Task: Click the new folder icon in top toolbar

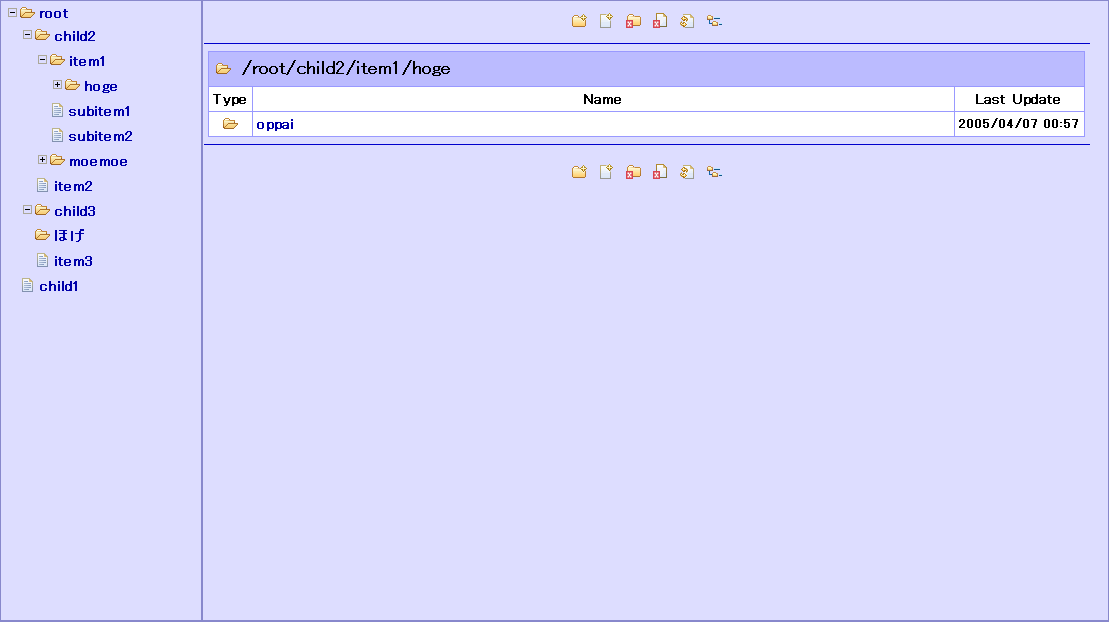Action: tap(579, 21)
